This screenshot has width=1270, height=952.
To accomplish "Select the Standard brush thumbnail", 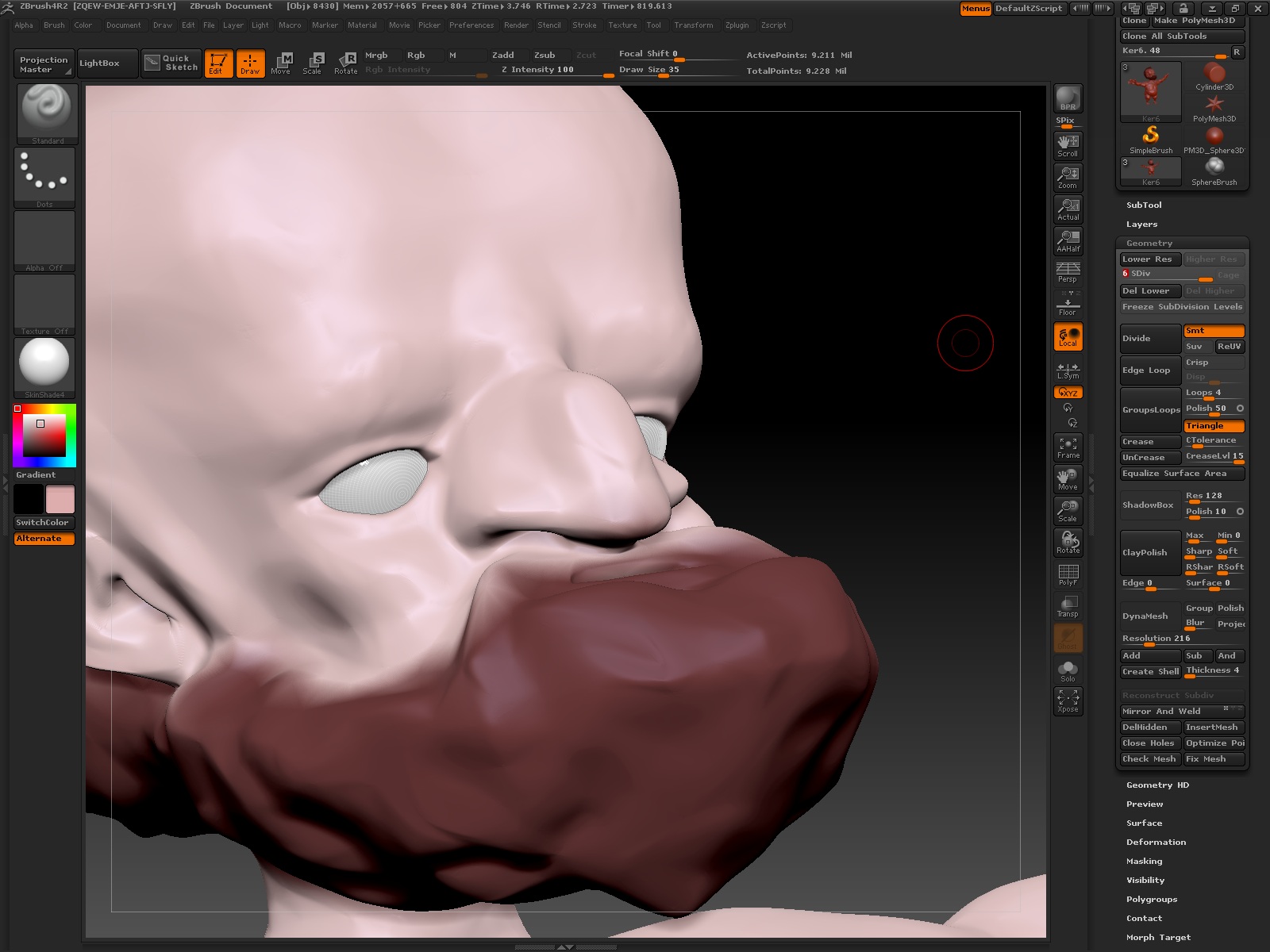I will (x=47, y=113).
